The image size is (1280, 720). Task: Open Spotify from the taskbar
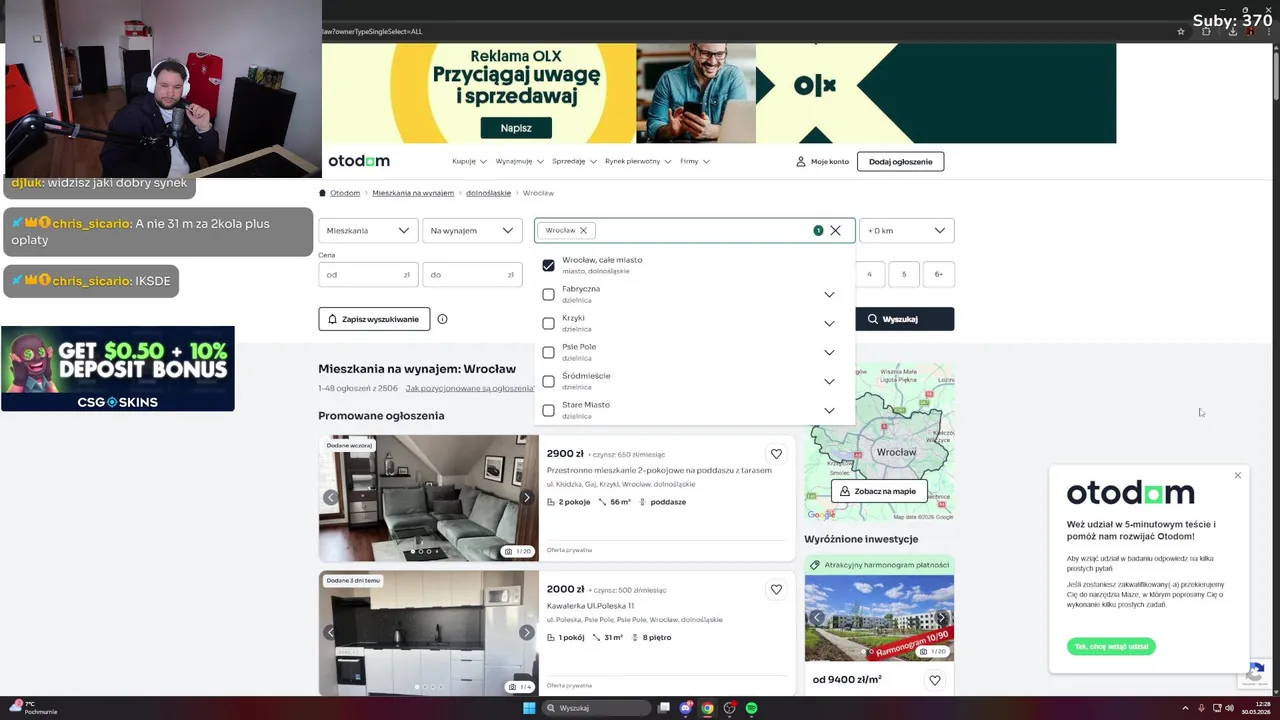pyautogui.click(x=751, y=708)
